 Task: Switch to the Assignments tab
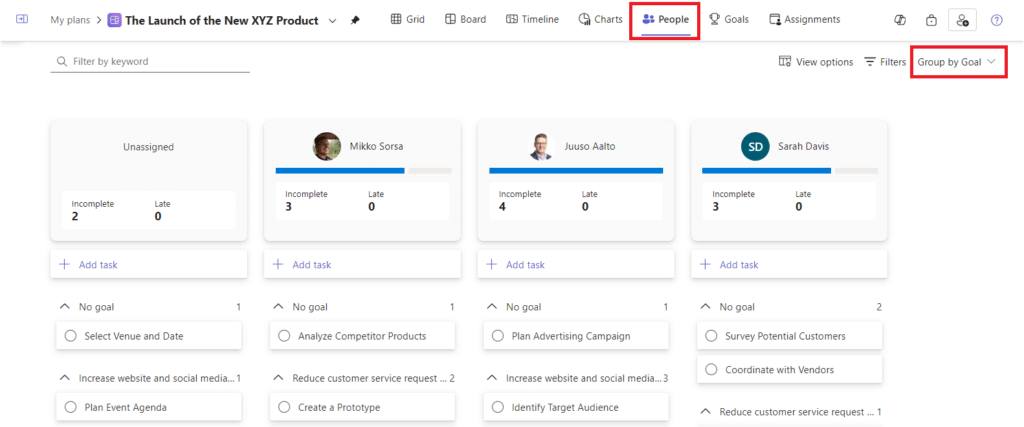tap(805, 20)
